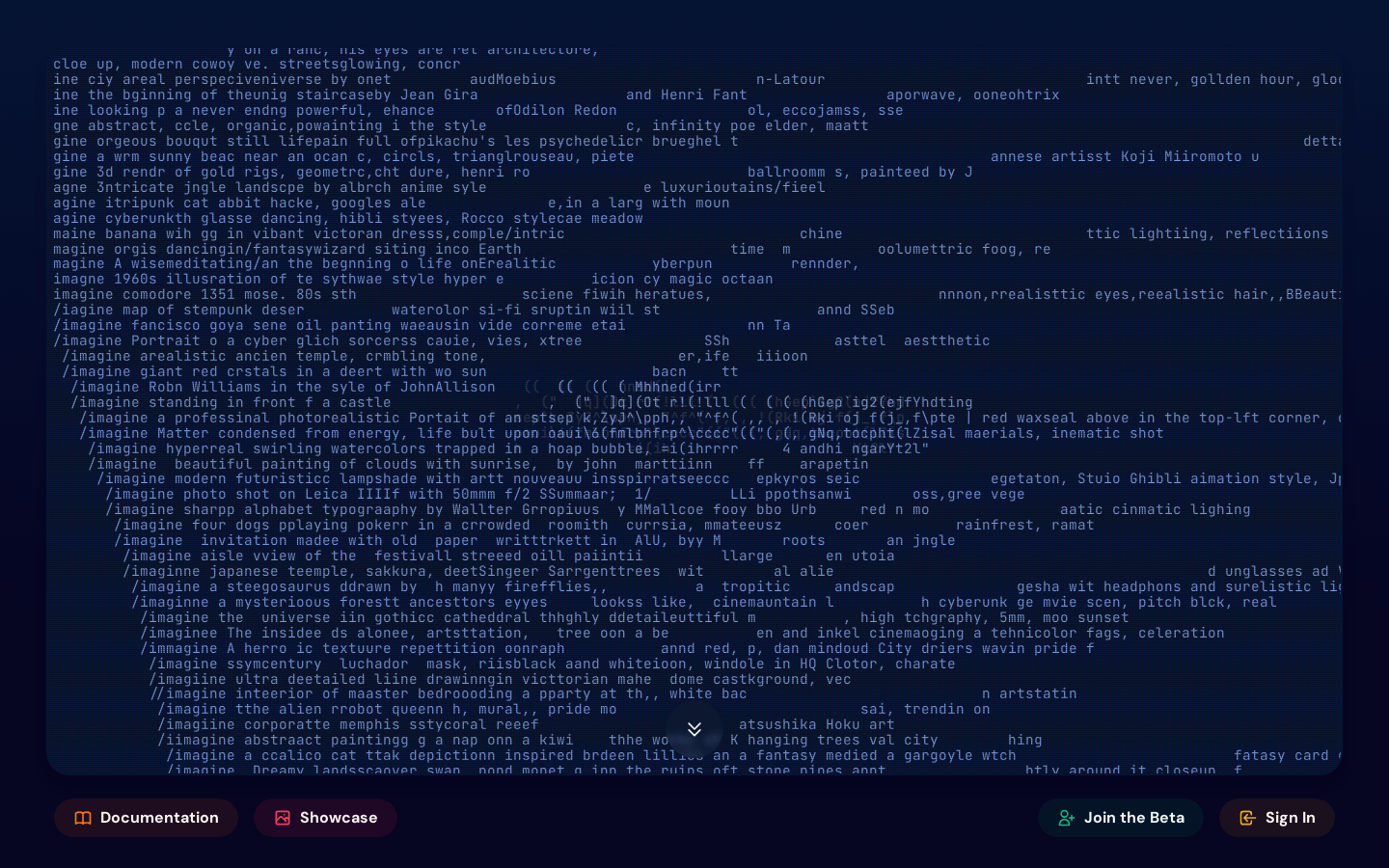Open the Documentation link

146,818
